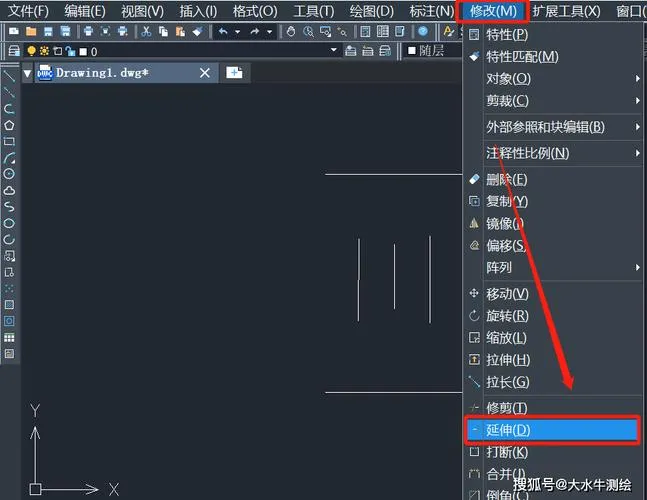The width and height of the screenshot is (647, 500).
Task: Expand the layer list dropdown
Action: pyautogui.click(x=333, y=50)
